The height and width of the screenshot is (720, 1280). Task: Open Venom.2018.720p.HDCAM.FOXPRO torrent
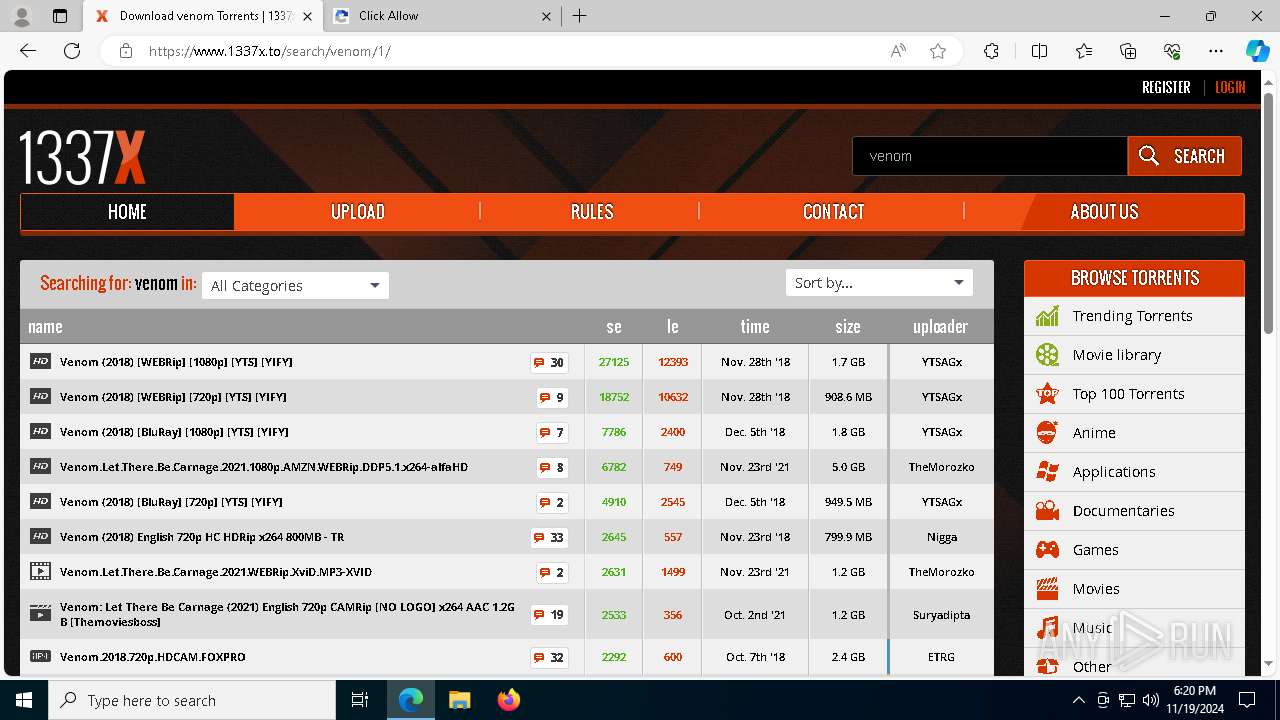click(x=153, y=657)
